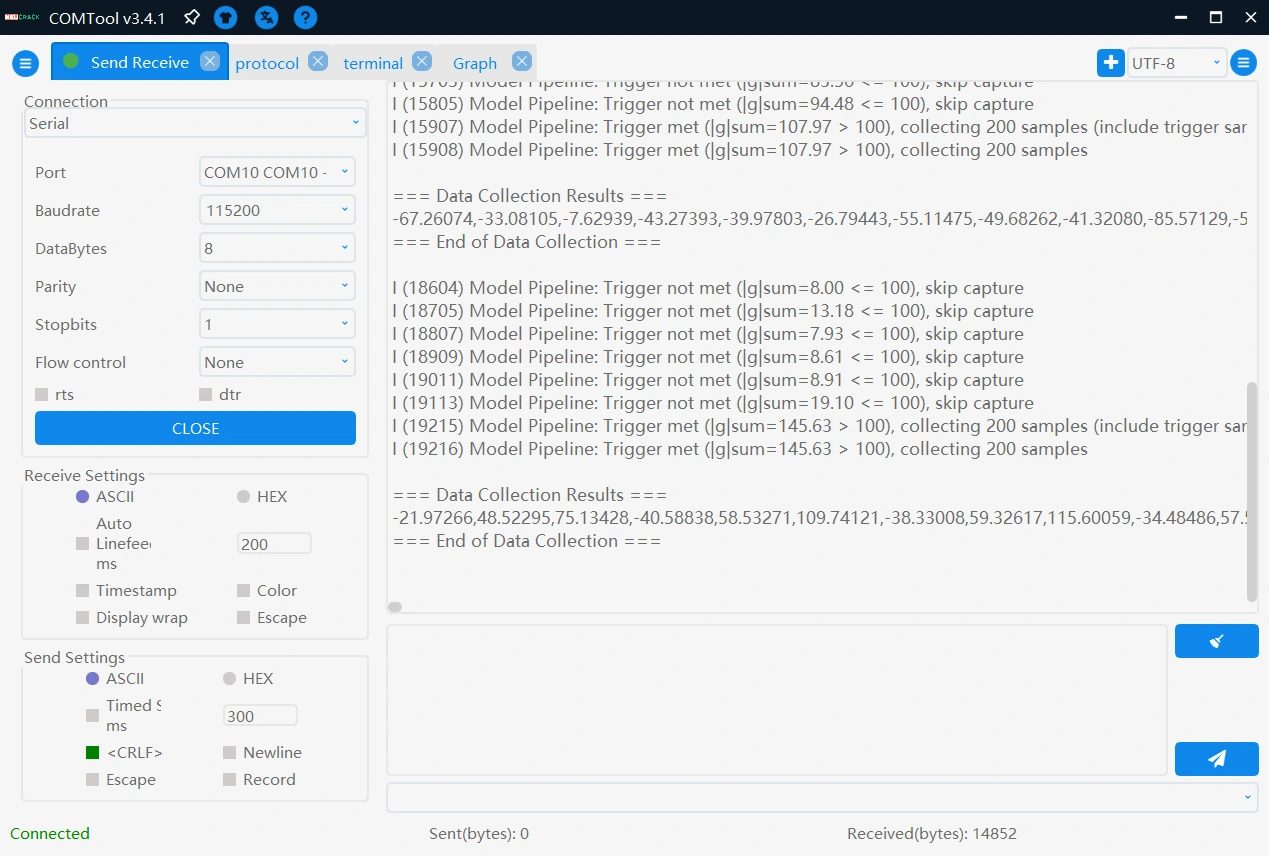Close the protocol tab with its X
Image resolution: width=1269 pixels, height=856 pixels.
coord(318,62)
